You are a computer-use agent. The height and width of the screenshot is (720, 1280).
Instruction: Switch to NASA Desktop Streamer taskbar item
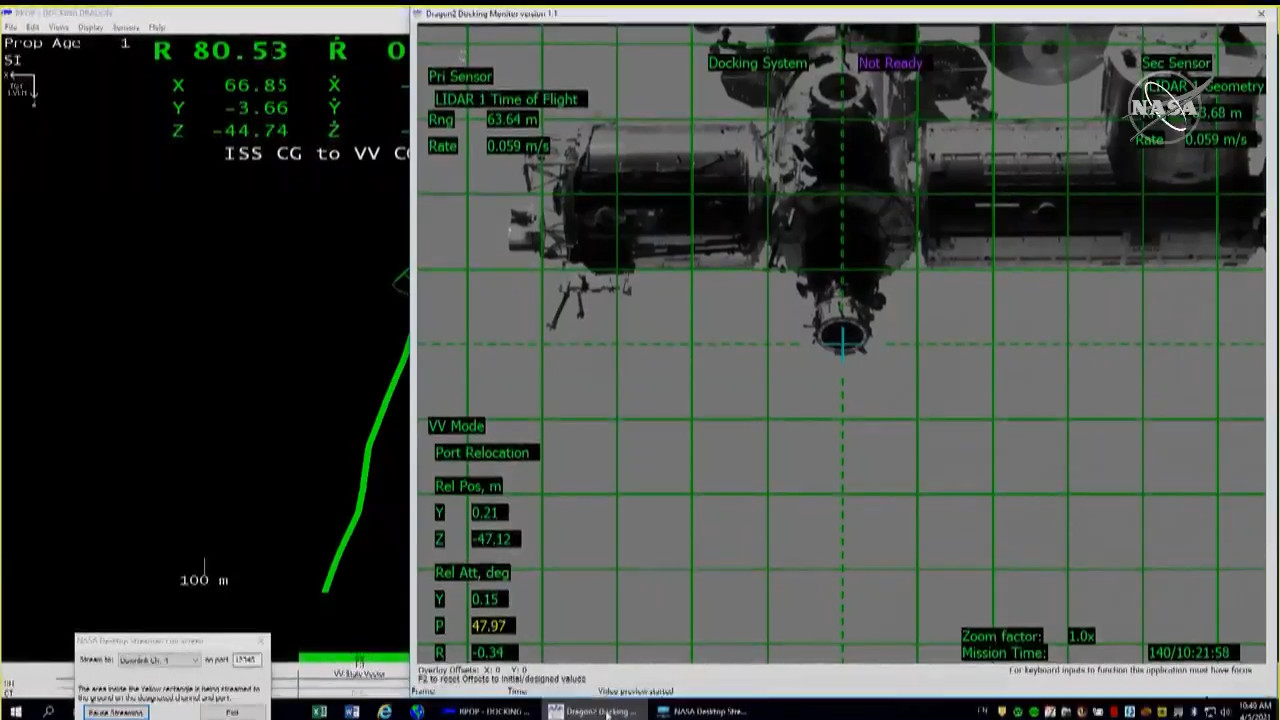click(x=700, y=712)
